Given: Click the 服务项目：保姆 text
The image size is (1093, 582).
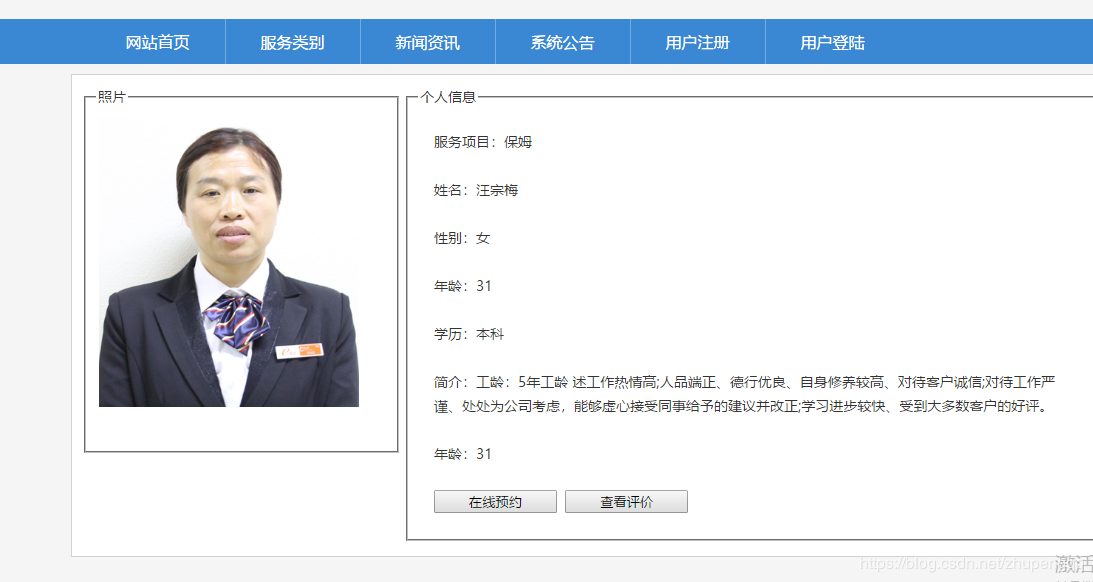Looking at the screenshot, I should pyautogui.click(x=483, y=142).
